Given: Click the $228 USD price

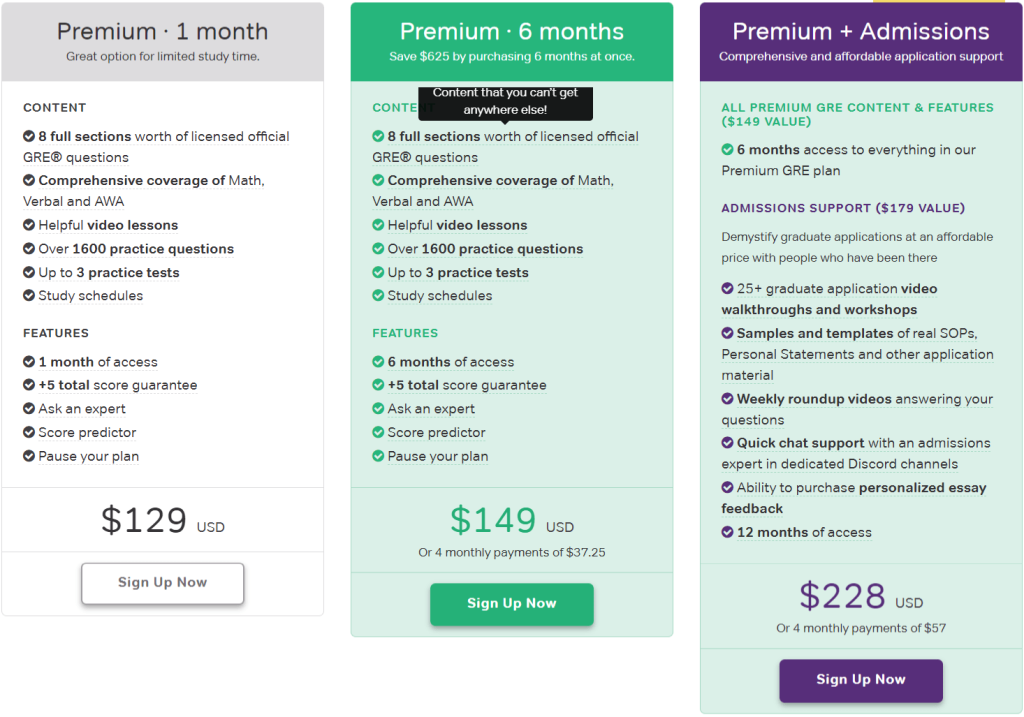Looking at the screenshot, I should pyautogui.click(x=861, y=596).
